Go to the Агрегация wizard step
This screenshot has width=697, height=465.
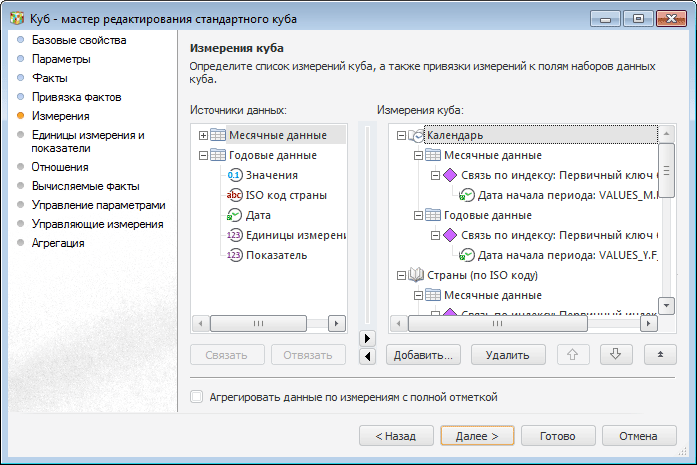click(x=58, y=243)
